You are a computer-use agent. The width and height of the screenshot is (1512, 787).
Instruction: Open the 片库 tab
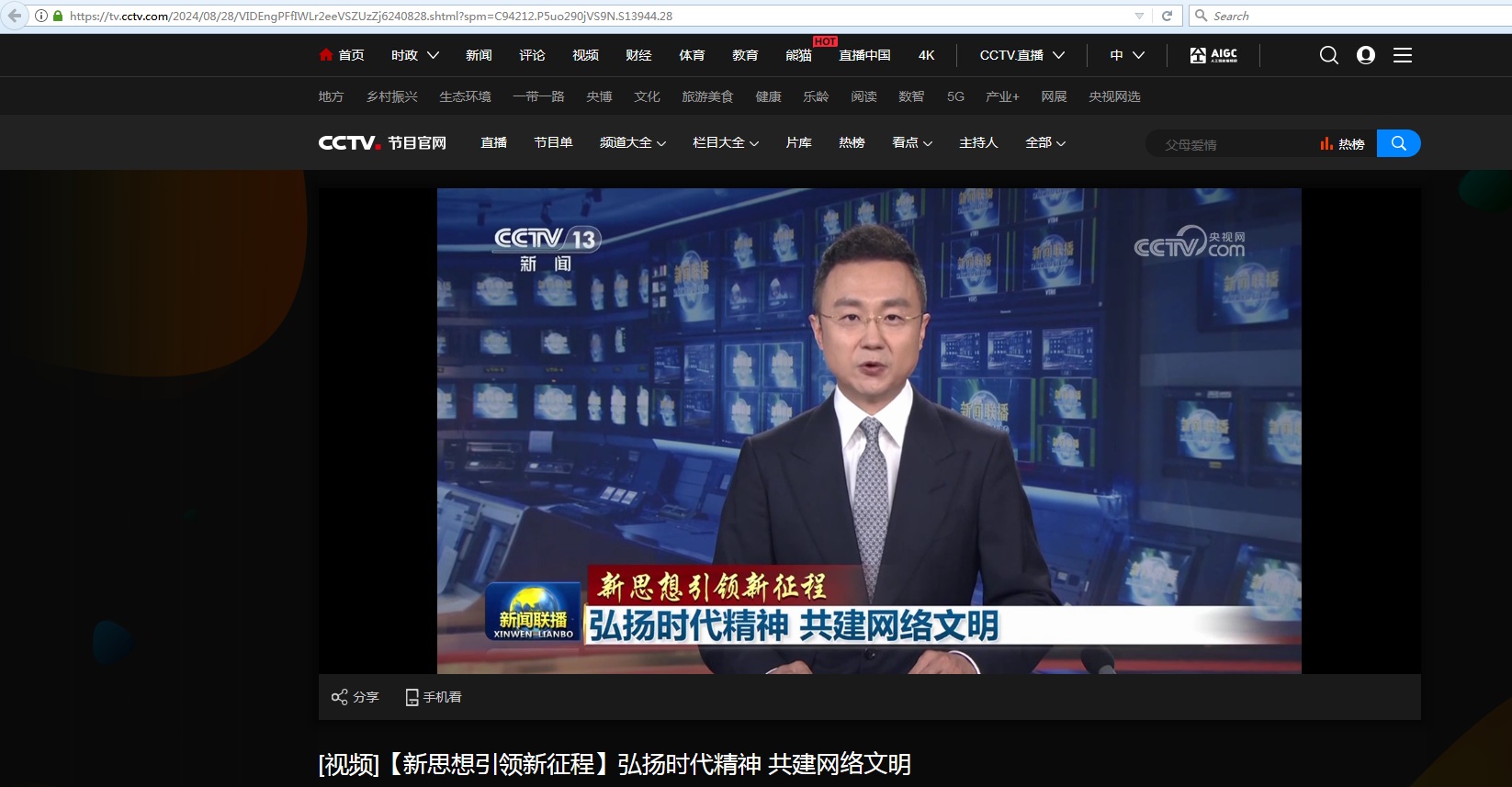pos(798,142)
